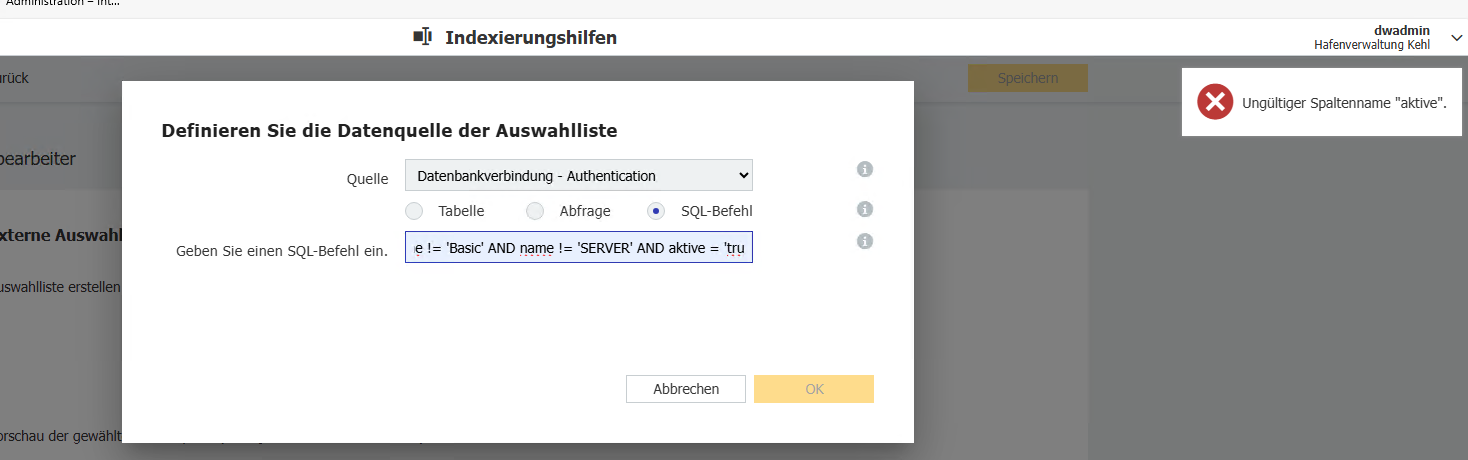The width and height of the screenshot is (1468, 460).
Task: Click the Indexierungshilfen page title
Action: click(530, 38)
